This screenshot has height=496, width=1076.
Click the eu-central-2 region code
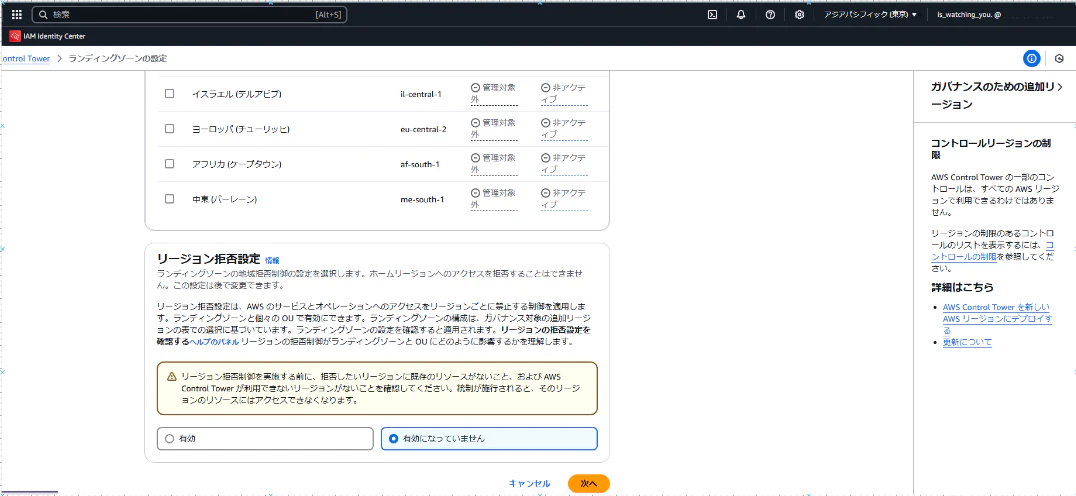coord(423,128)
